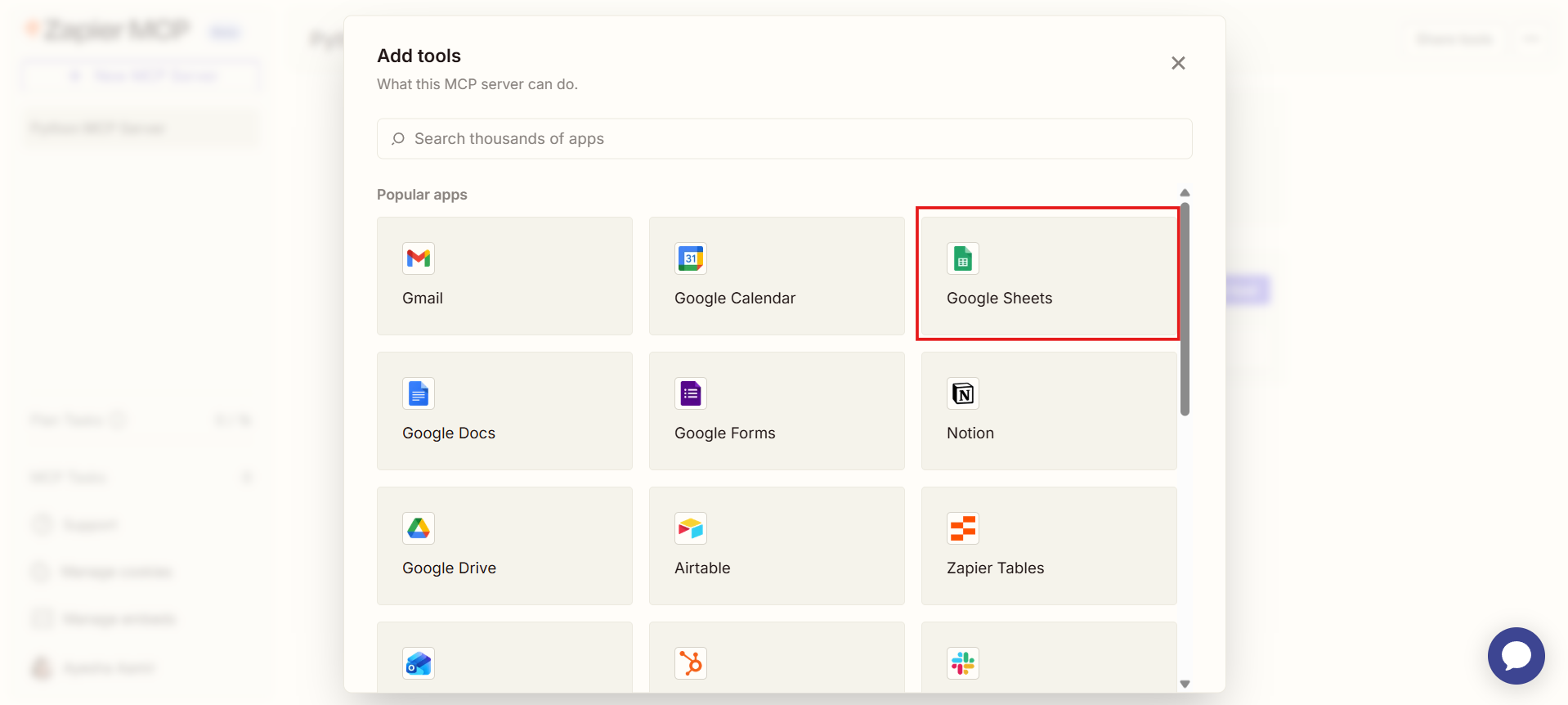Select the Google Forms icon
1568x705 pixels.
pyautogui.click(x=691, y=393)
